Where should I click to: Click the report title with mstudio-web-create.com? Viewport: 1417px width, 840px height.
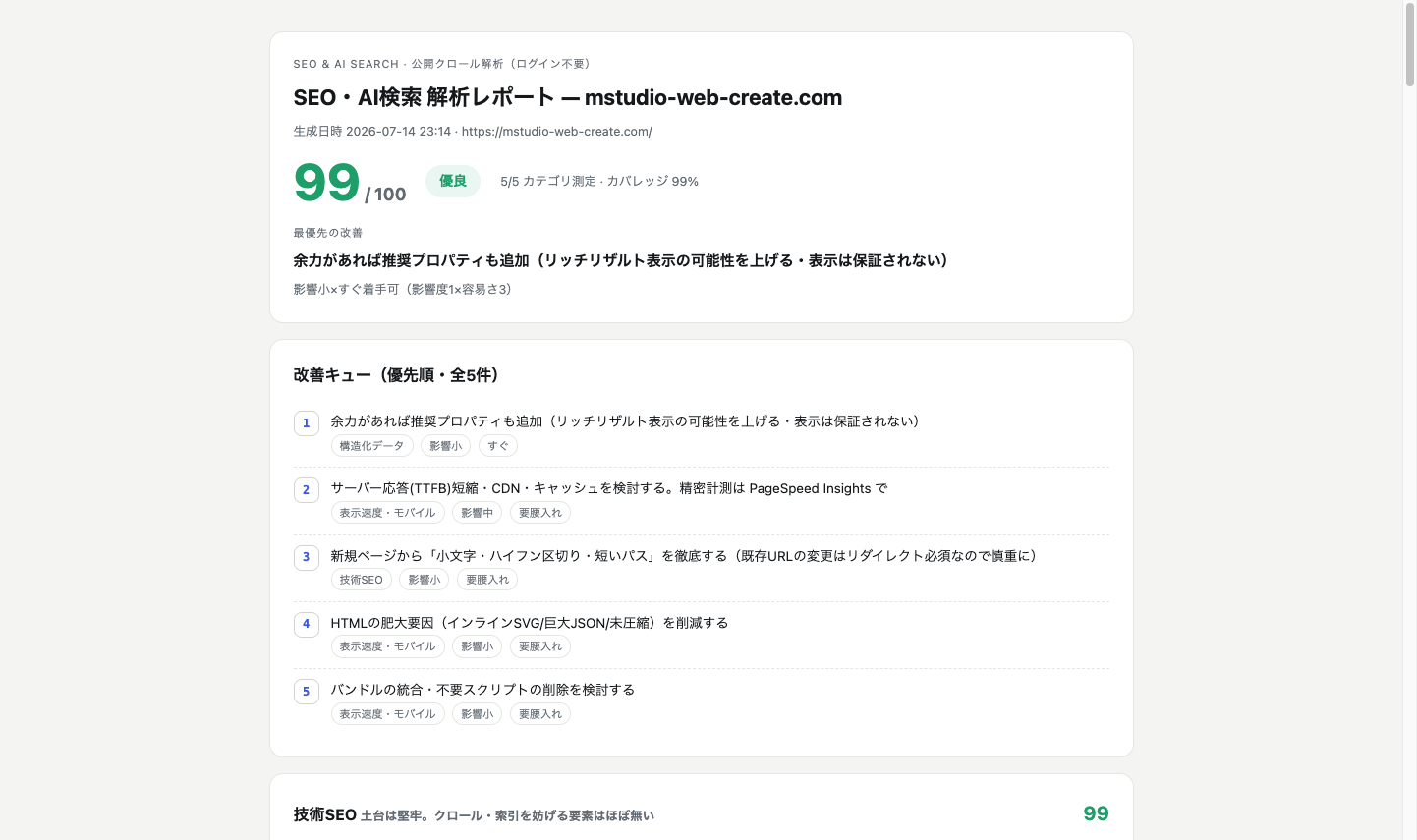pos(568,98)
